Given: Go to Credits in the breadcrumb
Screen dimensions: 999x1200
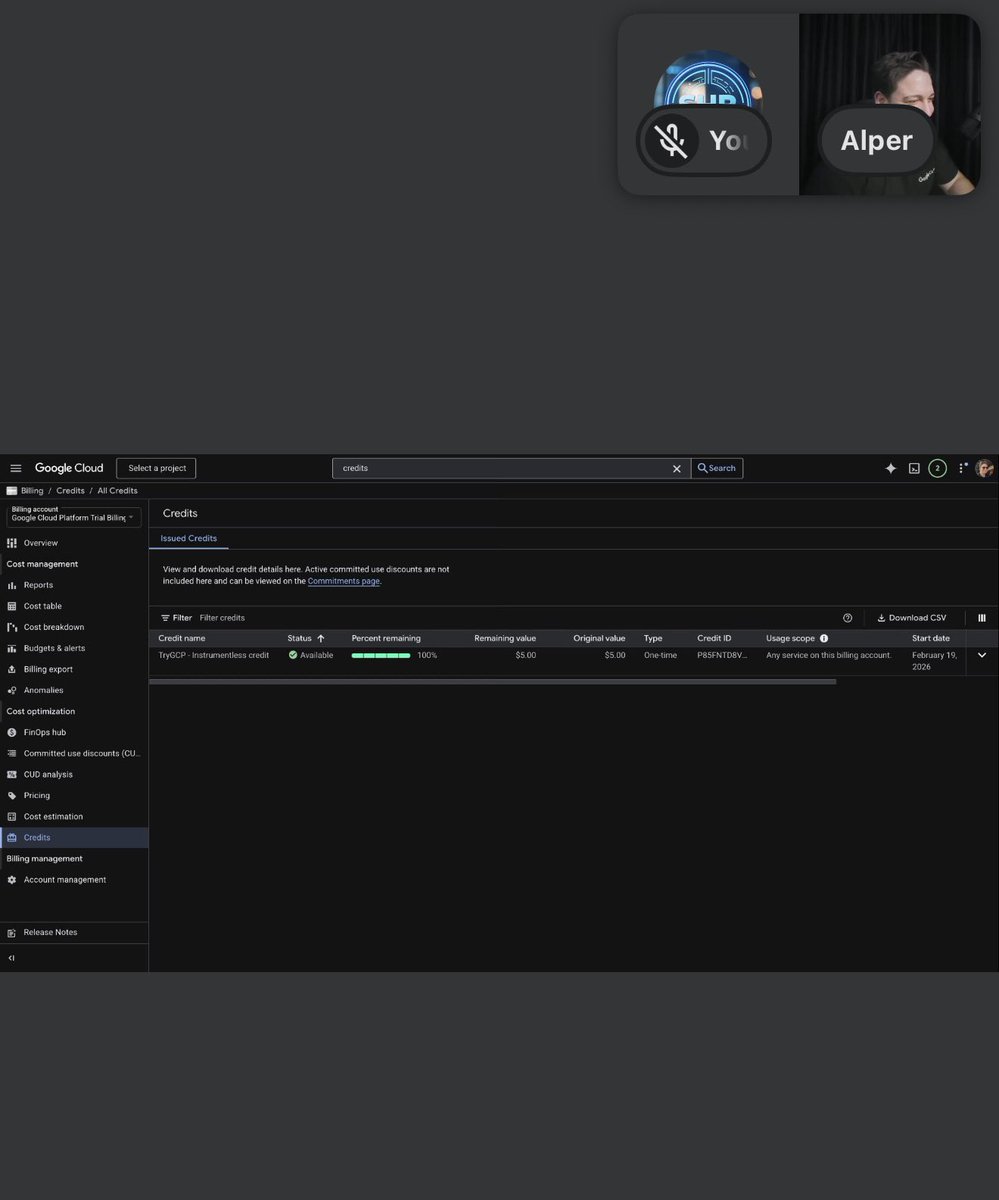Looking at the screenshot, I should coord(70,491).
